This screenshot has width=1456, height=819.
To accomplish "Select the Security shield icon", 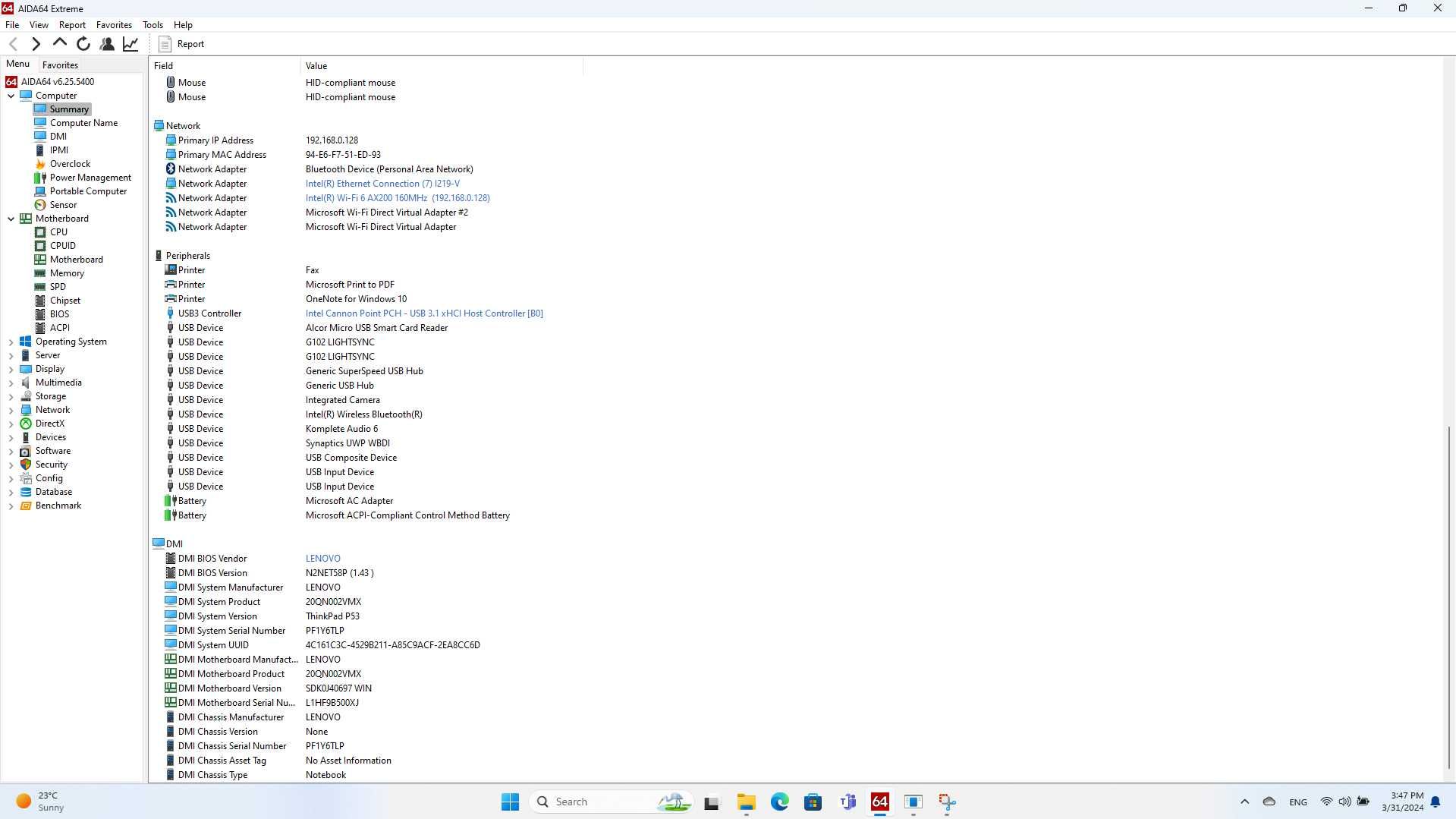I will [x=26, y=465].
